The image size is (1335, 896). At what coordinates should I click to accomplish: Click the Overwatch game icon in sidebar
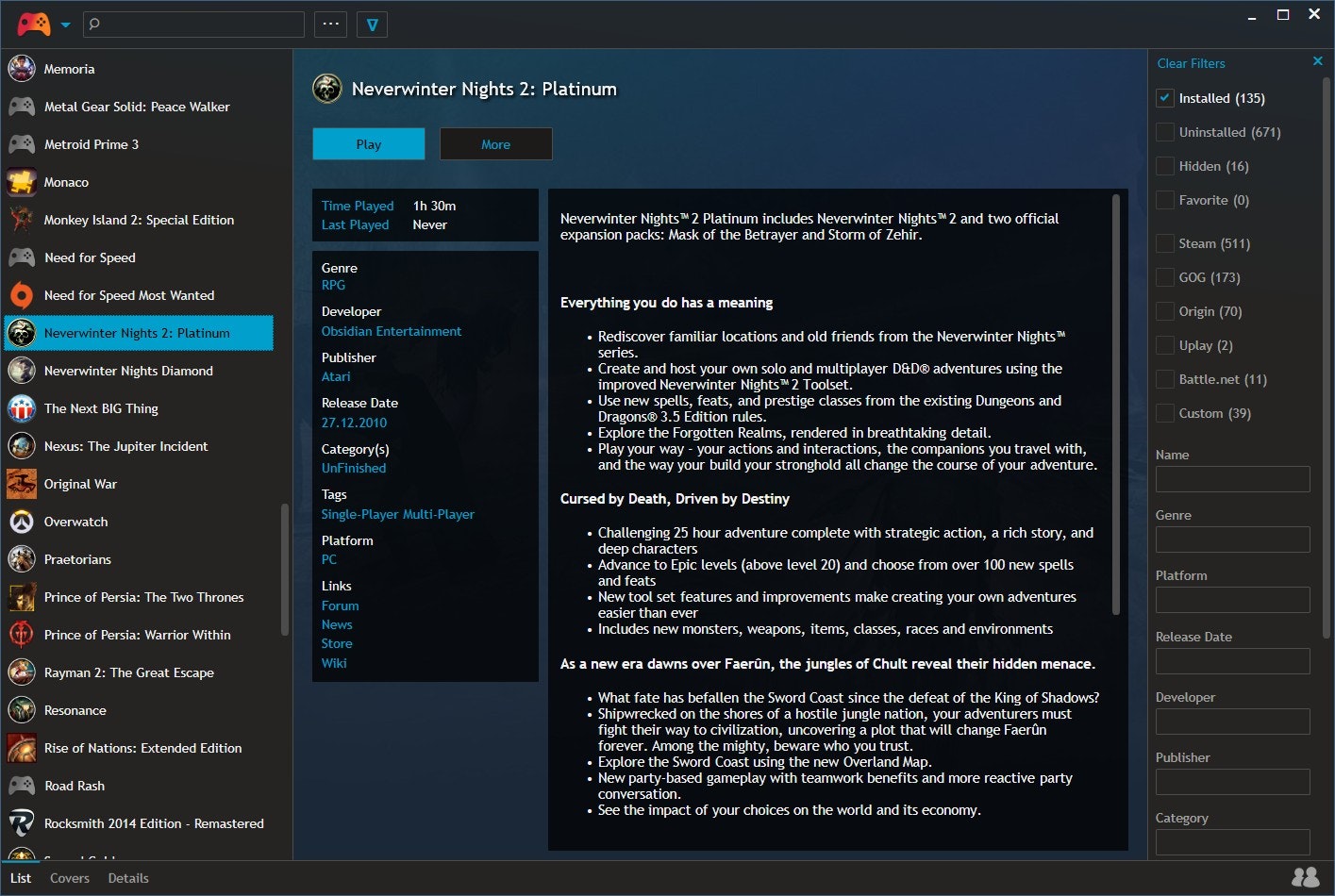(x=21, y=522)
